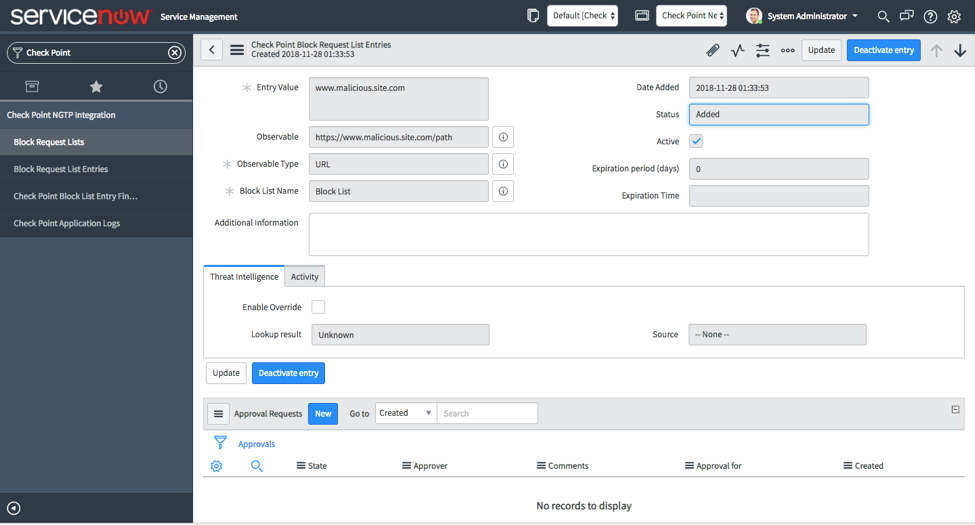This screenshot has height=525, width=975.
Task: Toggle Approvals column search magnifier icon
Action: point(256,466)
